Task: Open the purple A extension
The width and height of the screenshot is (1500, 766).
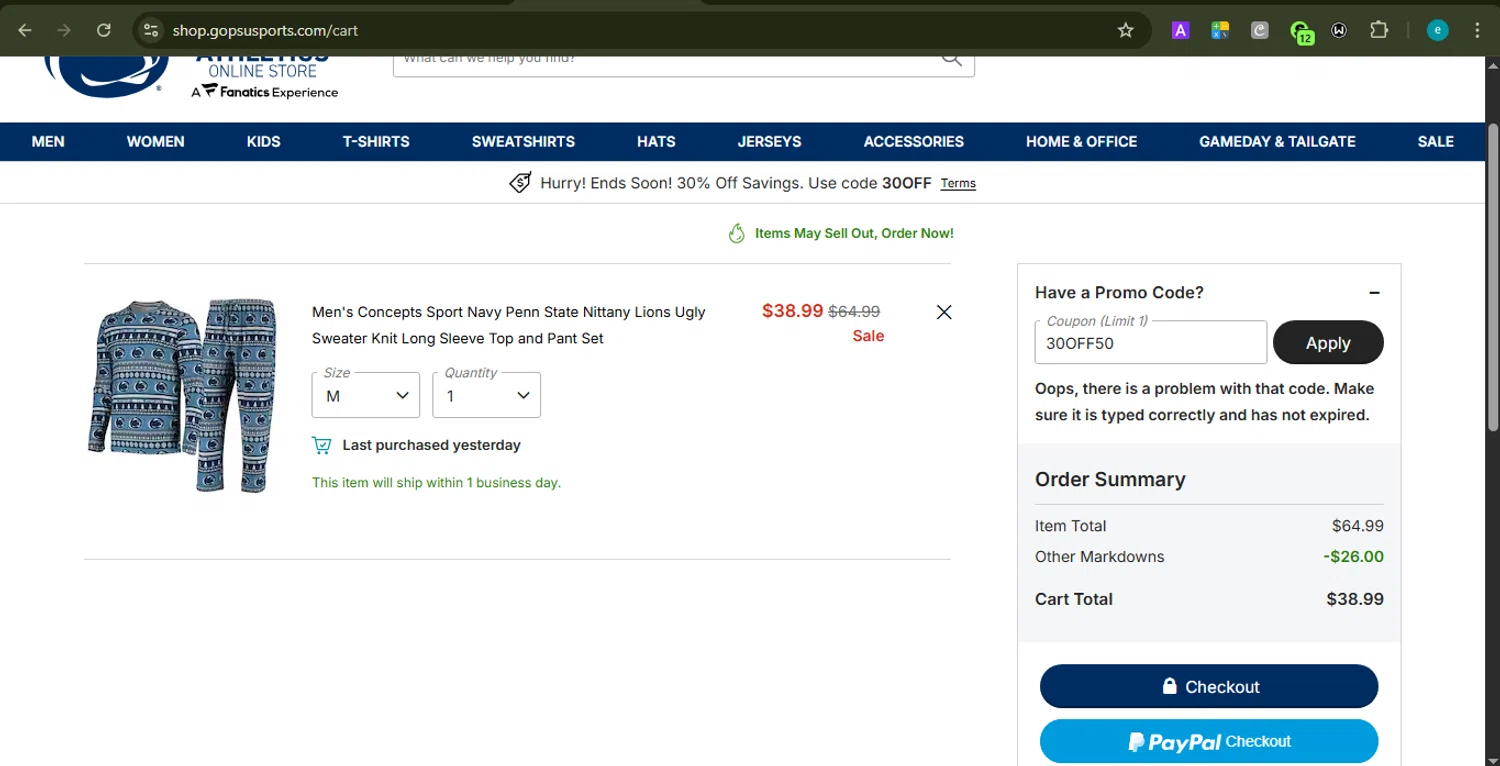Action: (x=1180, y=30)
